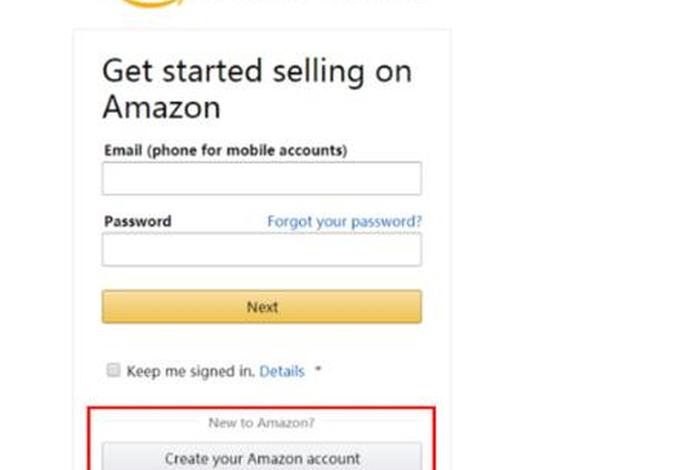The width and height of the screenshot is (700, 470).
Task: Click the divider line left of New to Amazon
Action: coord(150,424)
